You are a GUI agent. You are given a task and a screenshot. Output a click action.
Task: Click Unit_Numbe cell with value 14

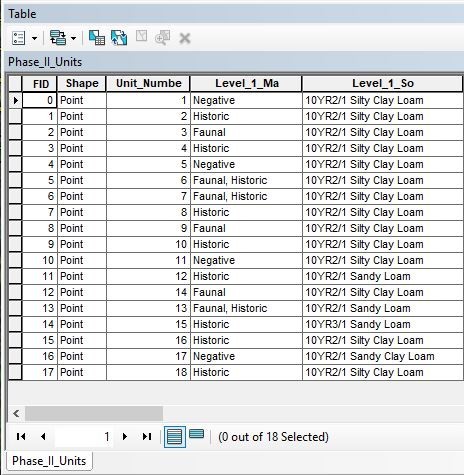(x=148, y=292)
